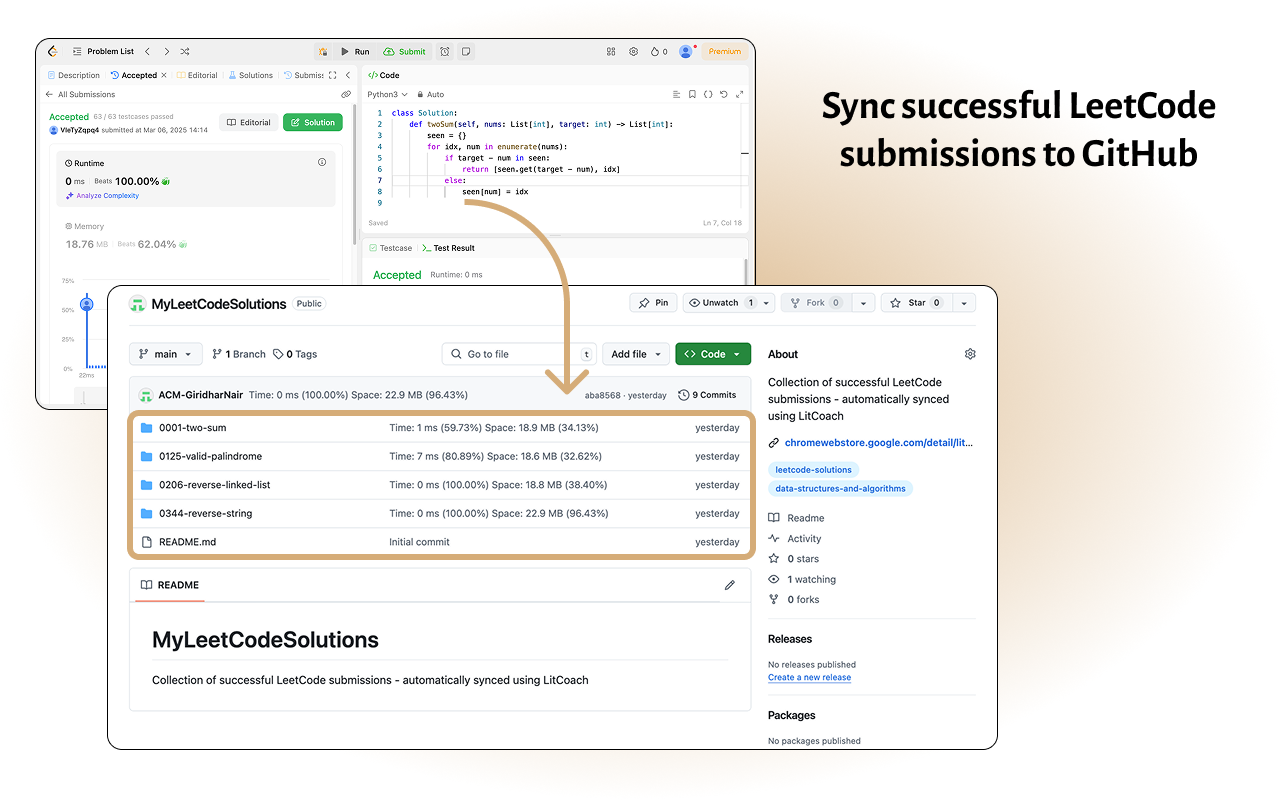Open runtime info circle icon
This screenshot has height=800, width=1280.
[x=322, y=162]
